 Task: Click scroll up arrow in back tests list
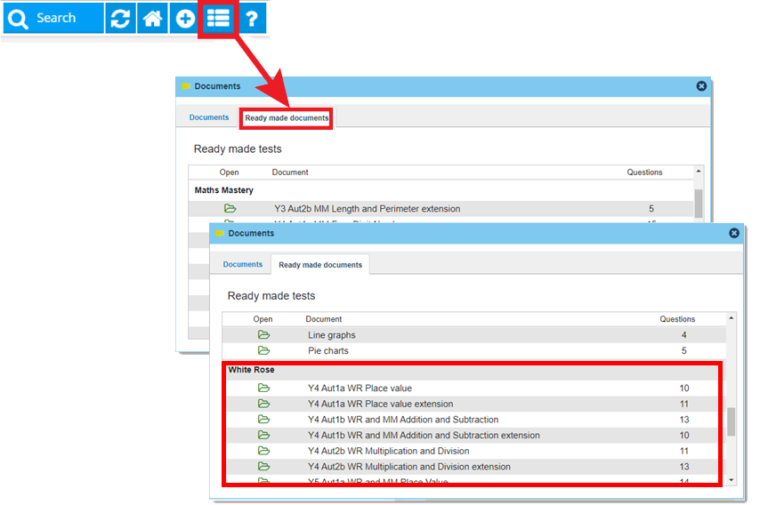point(698,171)
